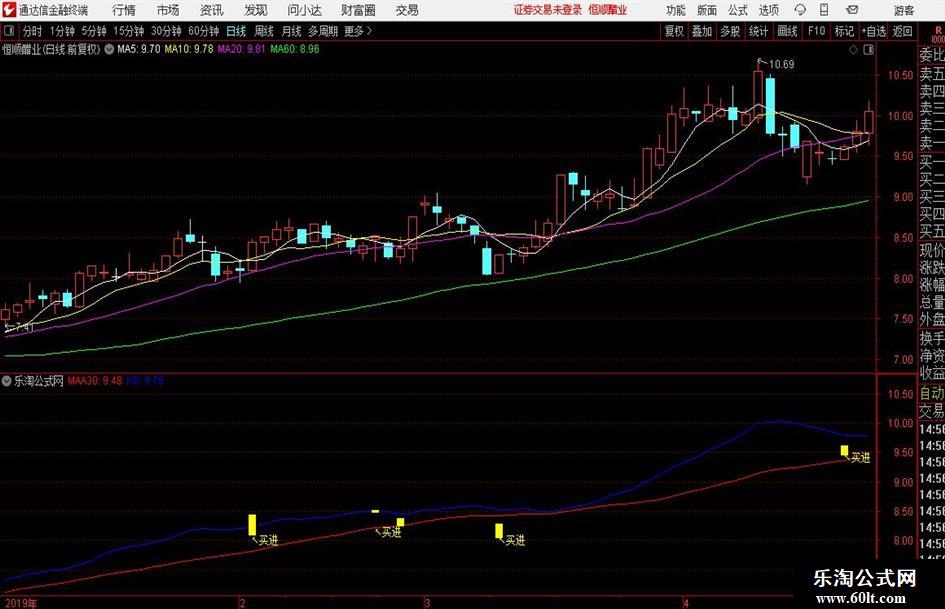Toggle the left panel icon beside 分时
Image resolution: width=945 pixels, height=609 pixels.
9,31
